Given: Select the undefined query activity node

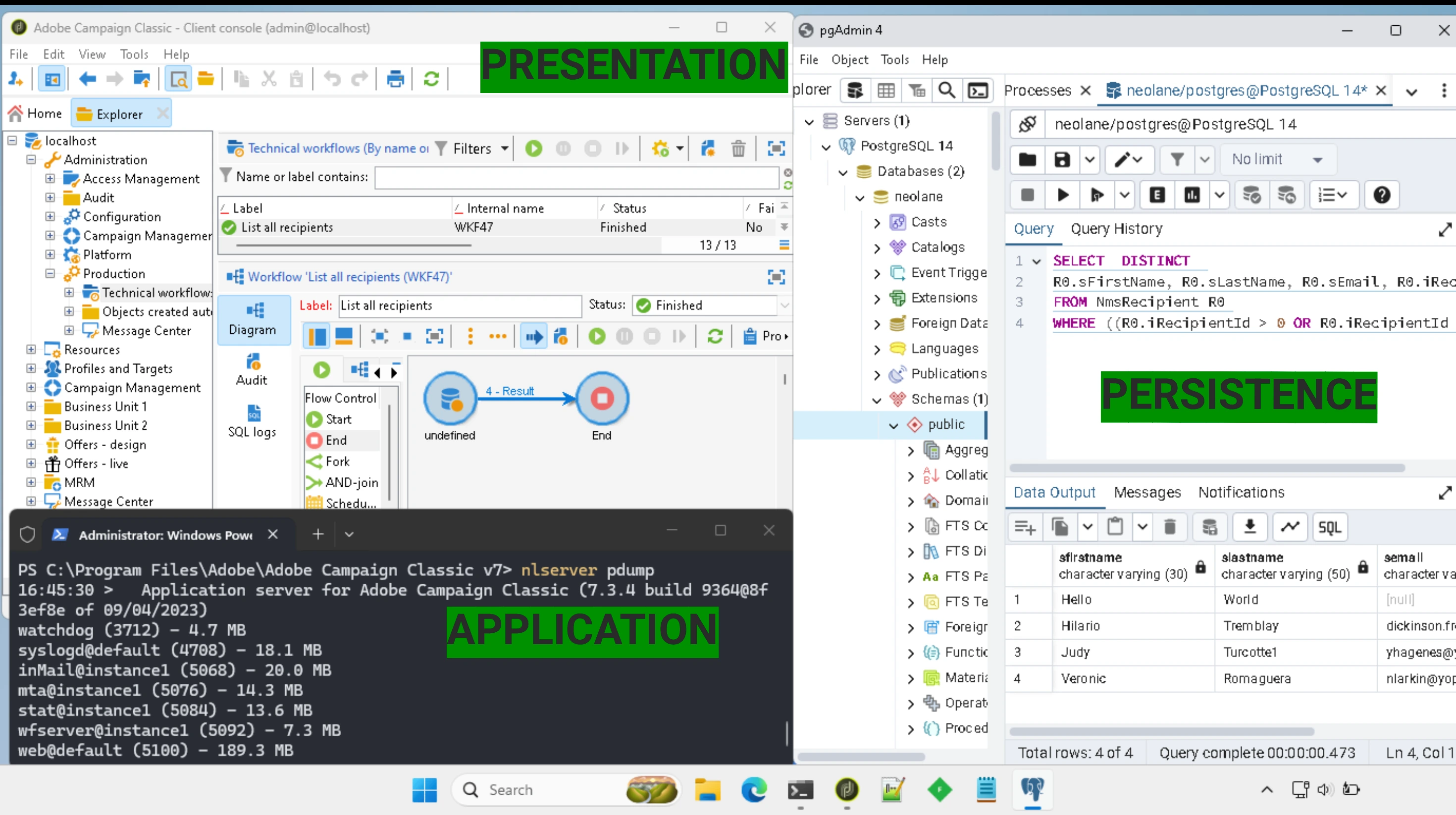Looking at the screenshot, I should 451,398.
